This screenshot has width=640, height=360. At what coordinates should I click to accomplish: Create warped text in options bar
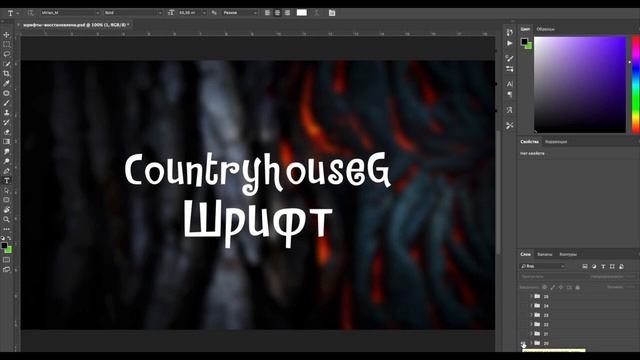click(x=317, y=13)
